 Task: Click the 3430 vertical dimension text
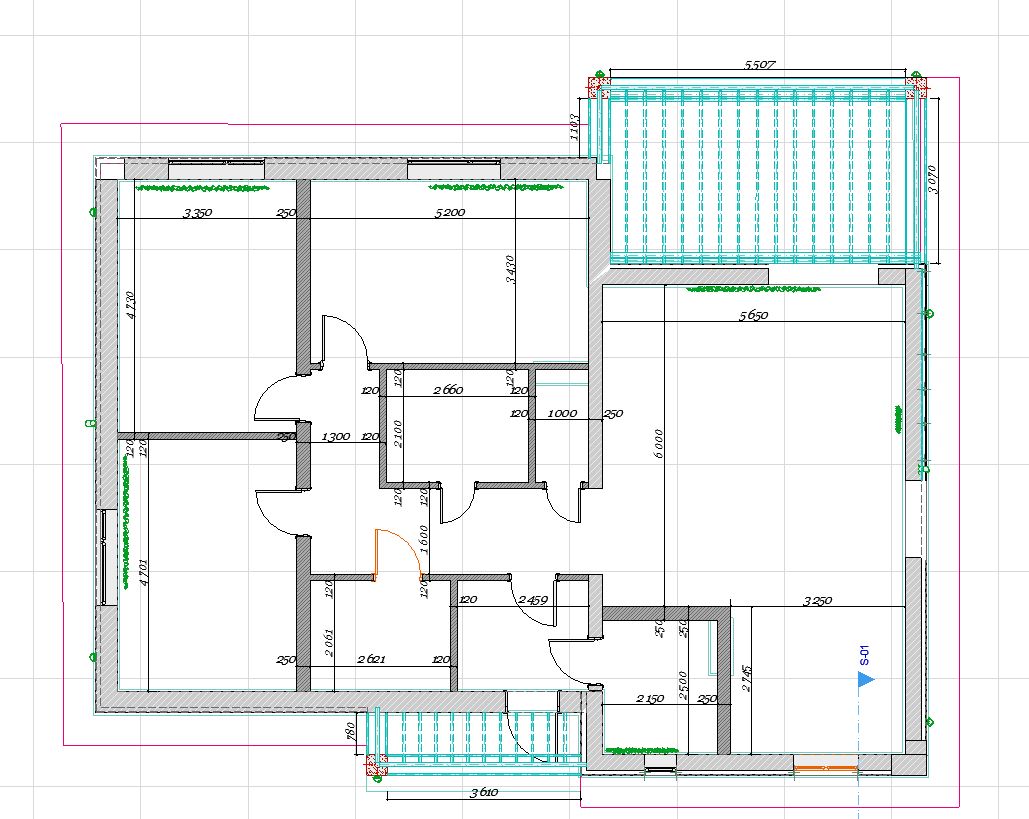[x=510, y=269]
